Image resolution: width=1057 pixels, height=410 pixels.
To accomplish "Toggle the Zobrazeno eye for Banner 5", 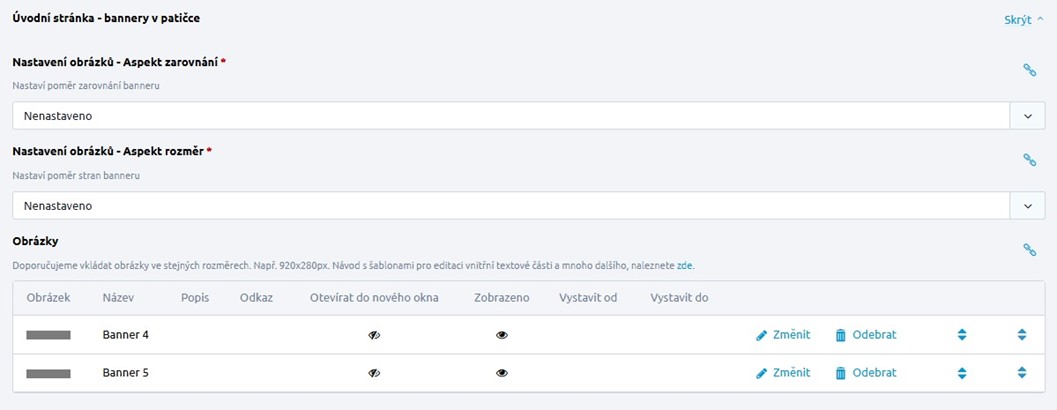I will click(502, 373).
